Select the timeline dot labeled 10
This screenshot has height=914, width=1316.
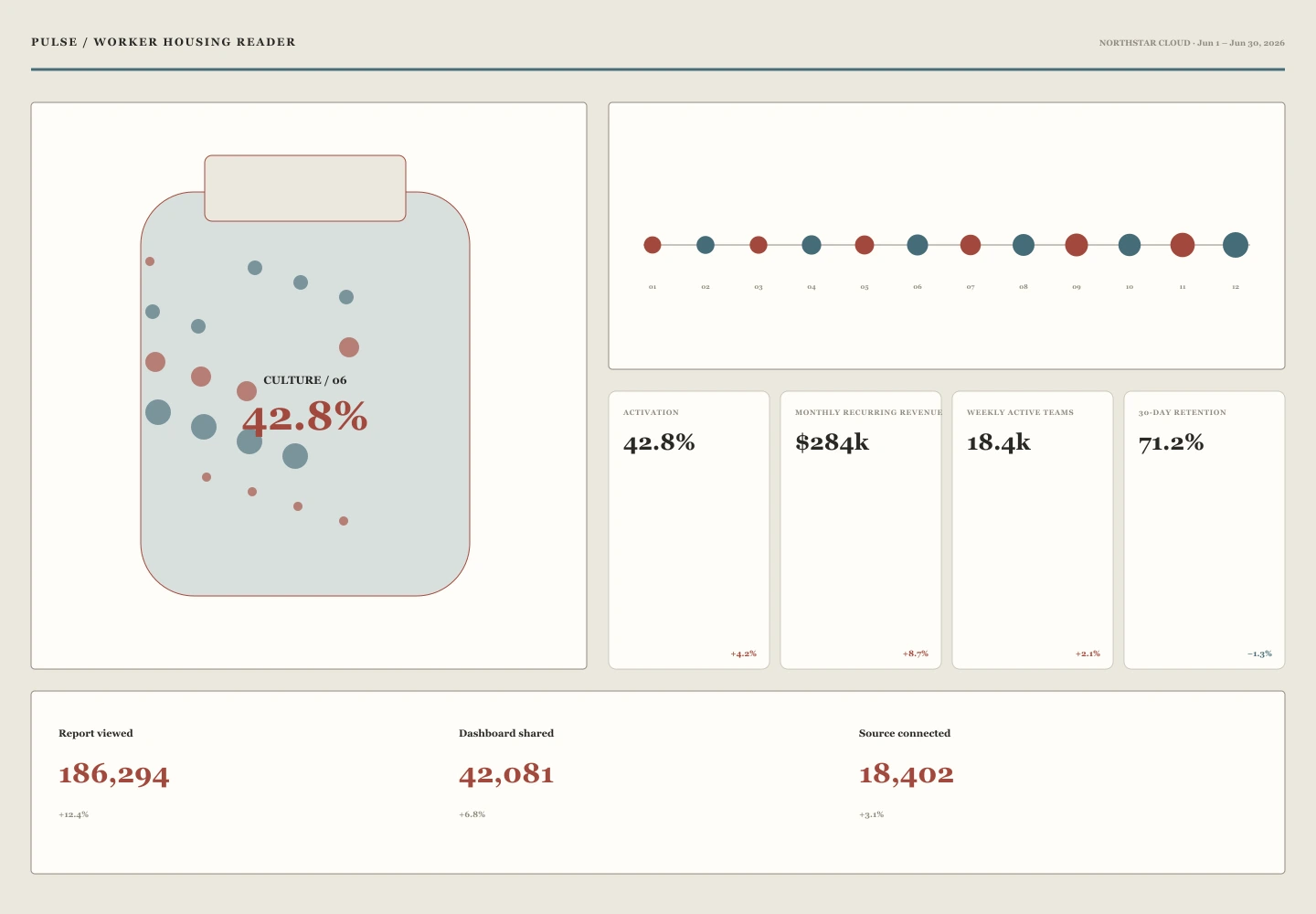pyautogui.click(x=1130, y=245)
